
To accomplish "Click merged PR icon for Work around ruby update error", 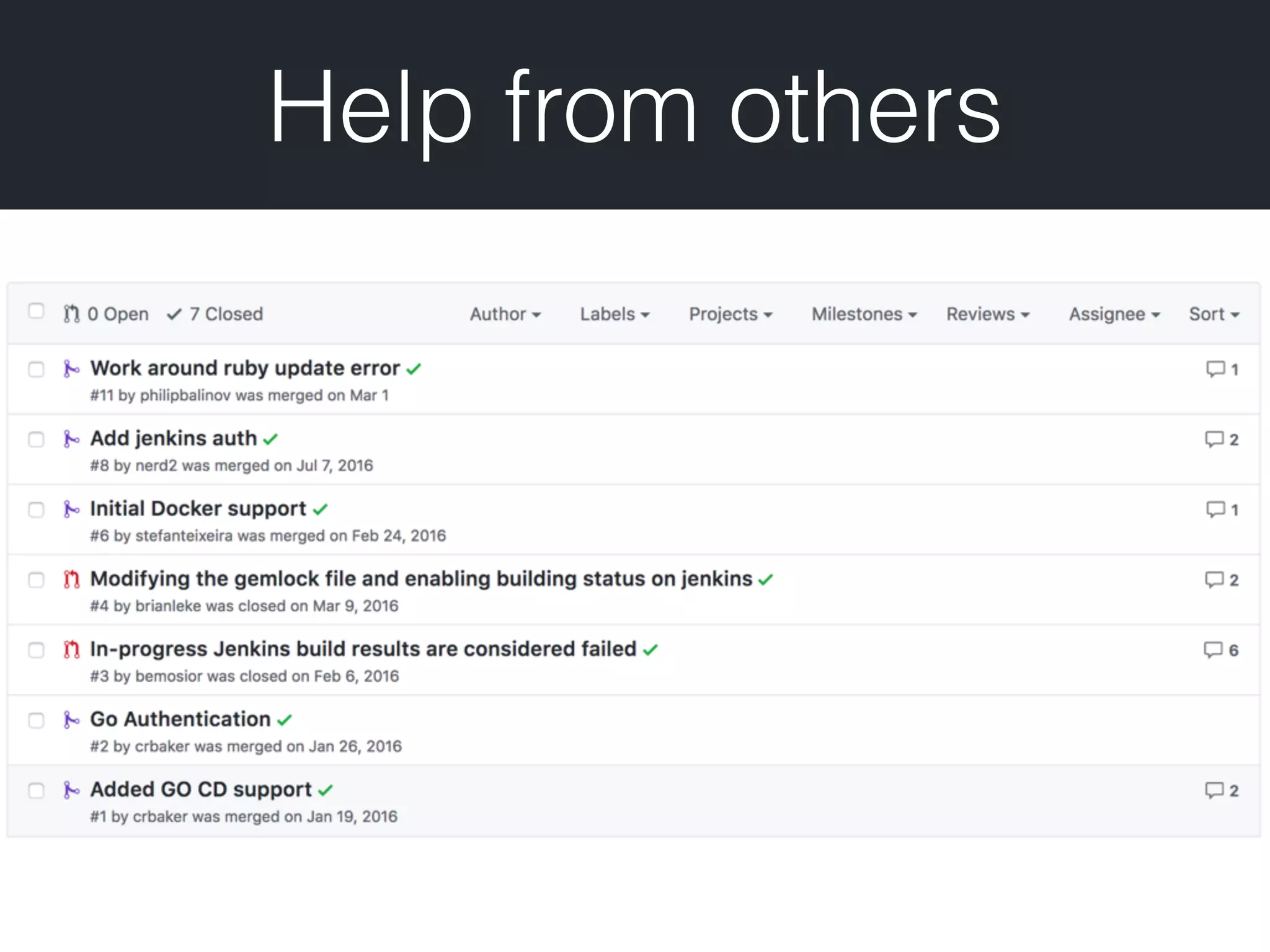I will point(71,369).
